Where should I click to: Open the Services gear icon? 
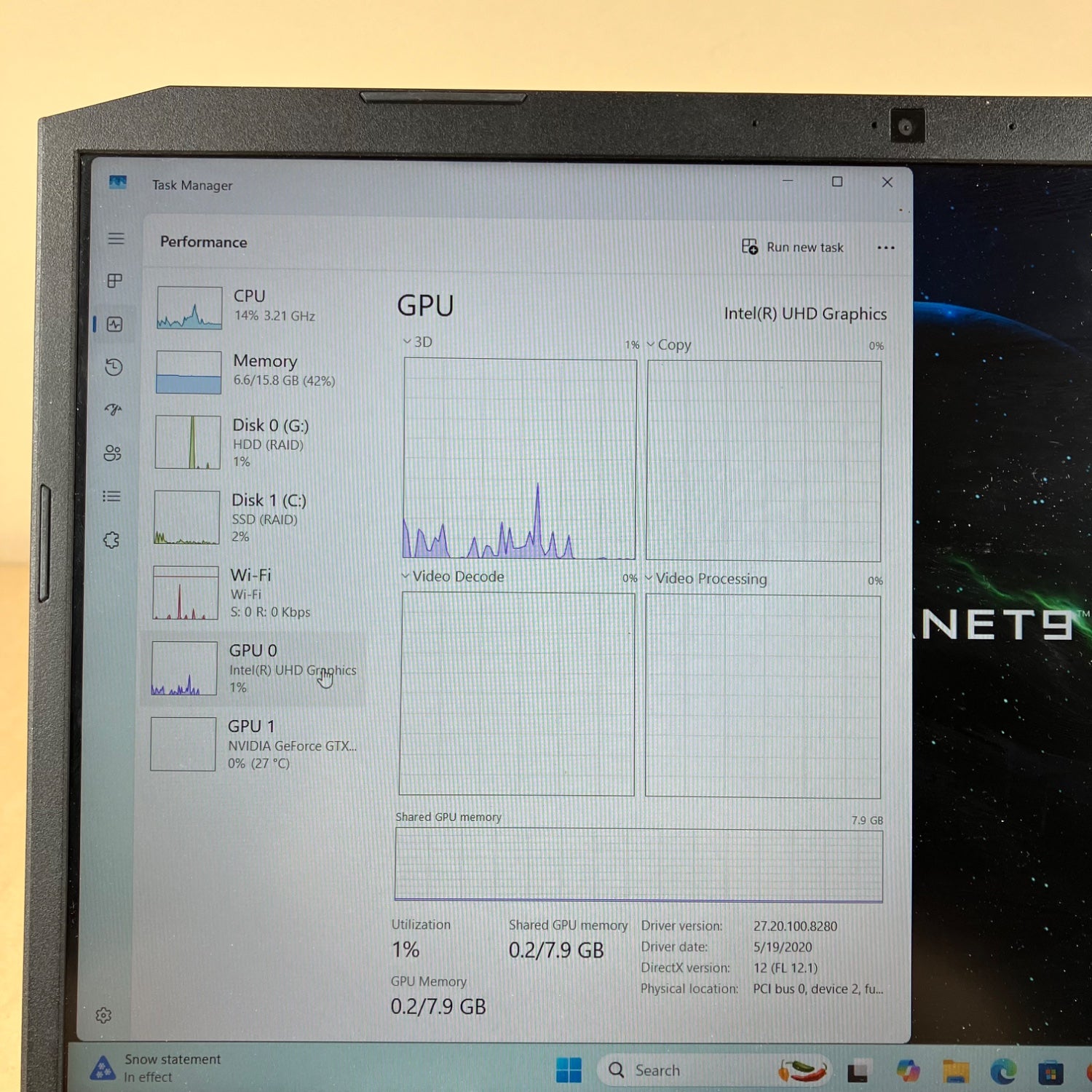pyautogui.click(x=111, y=539)
